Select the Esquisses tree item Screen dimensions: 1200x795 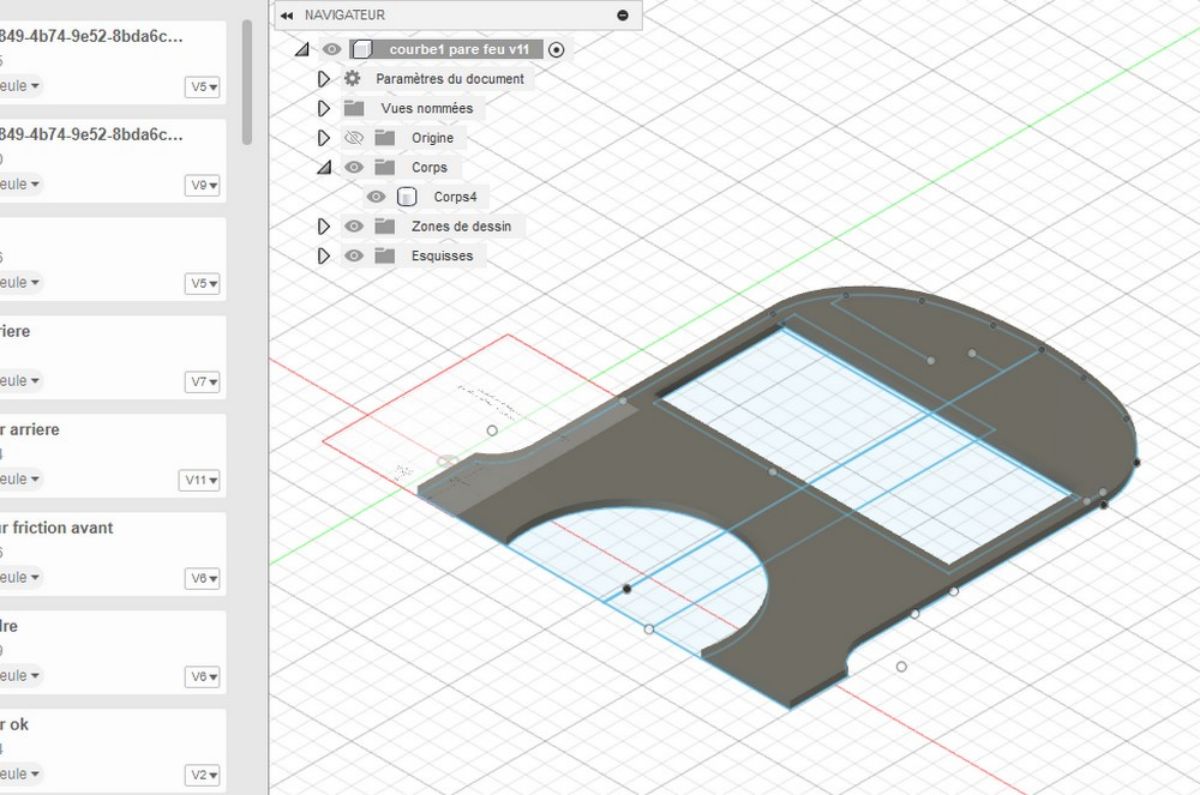coord(442,256)
